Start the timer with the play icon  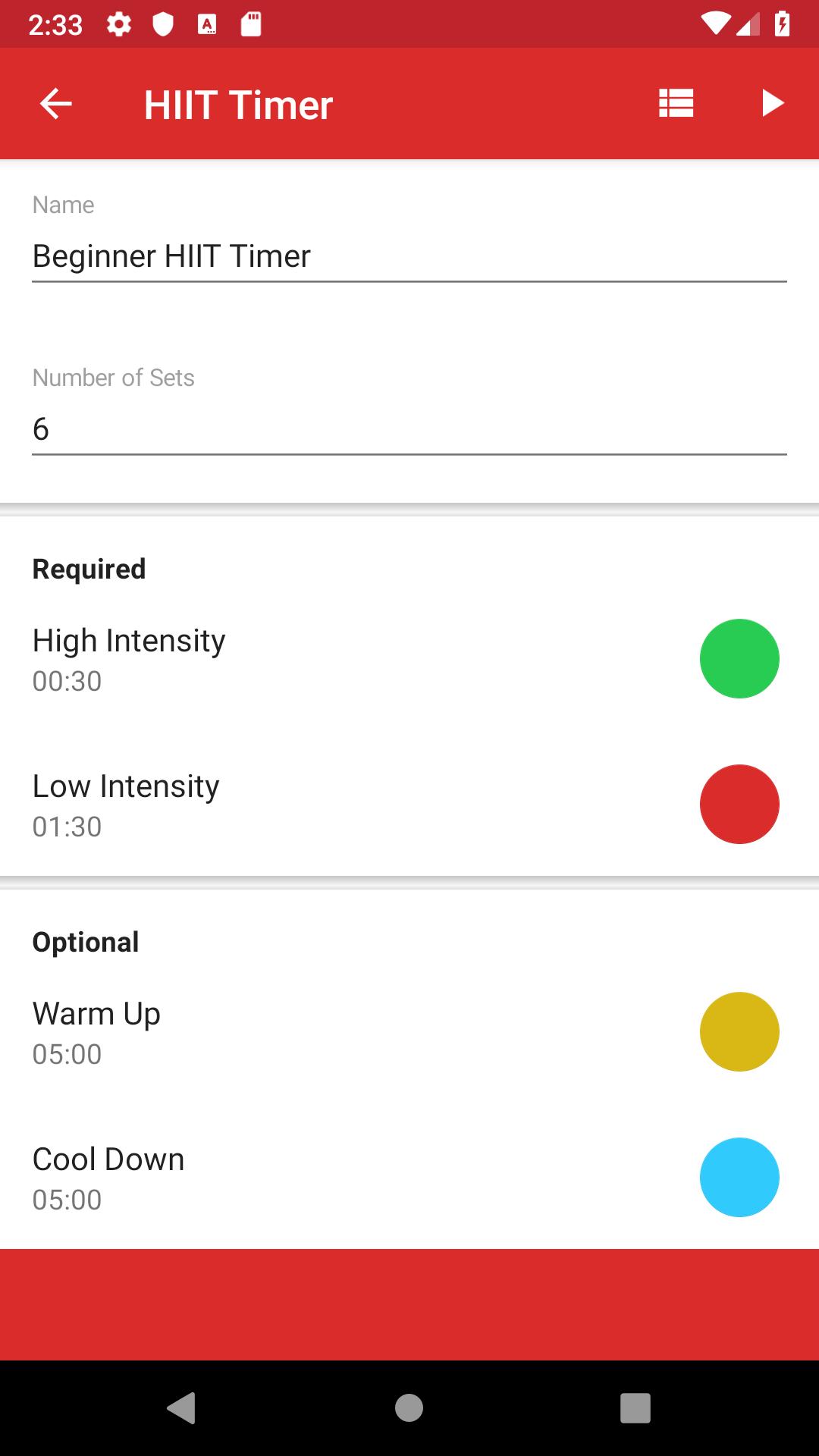point(772,103)
